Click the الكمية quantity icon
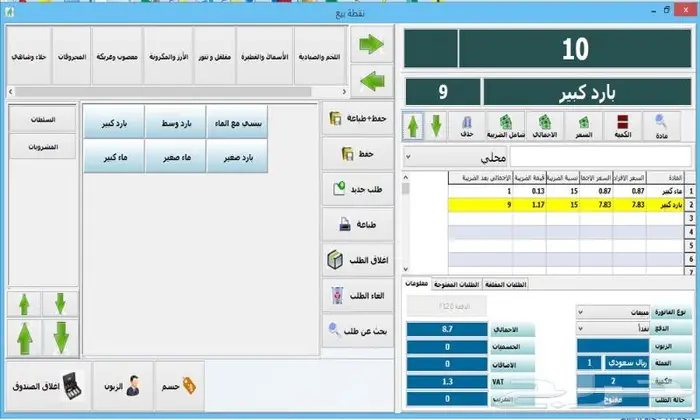Screen dimensions: 700x420 (x=622, y=126)
